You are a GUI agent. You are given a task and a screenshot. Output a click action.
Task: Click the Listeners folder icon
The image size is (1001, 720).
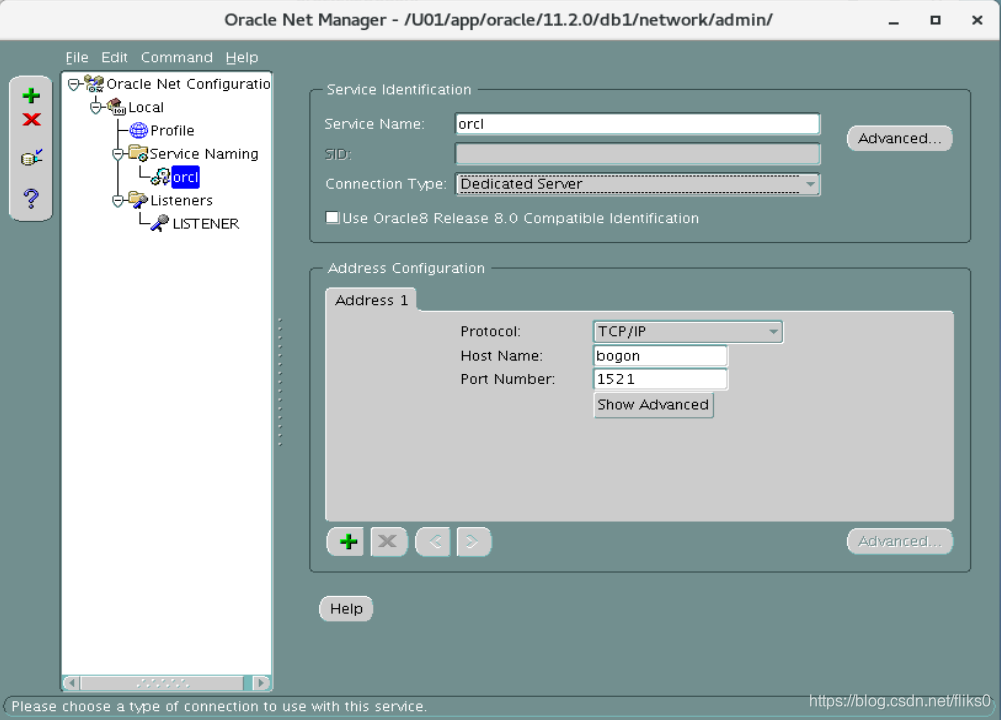click(138, 200)
